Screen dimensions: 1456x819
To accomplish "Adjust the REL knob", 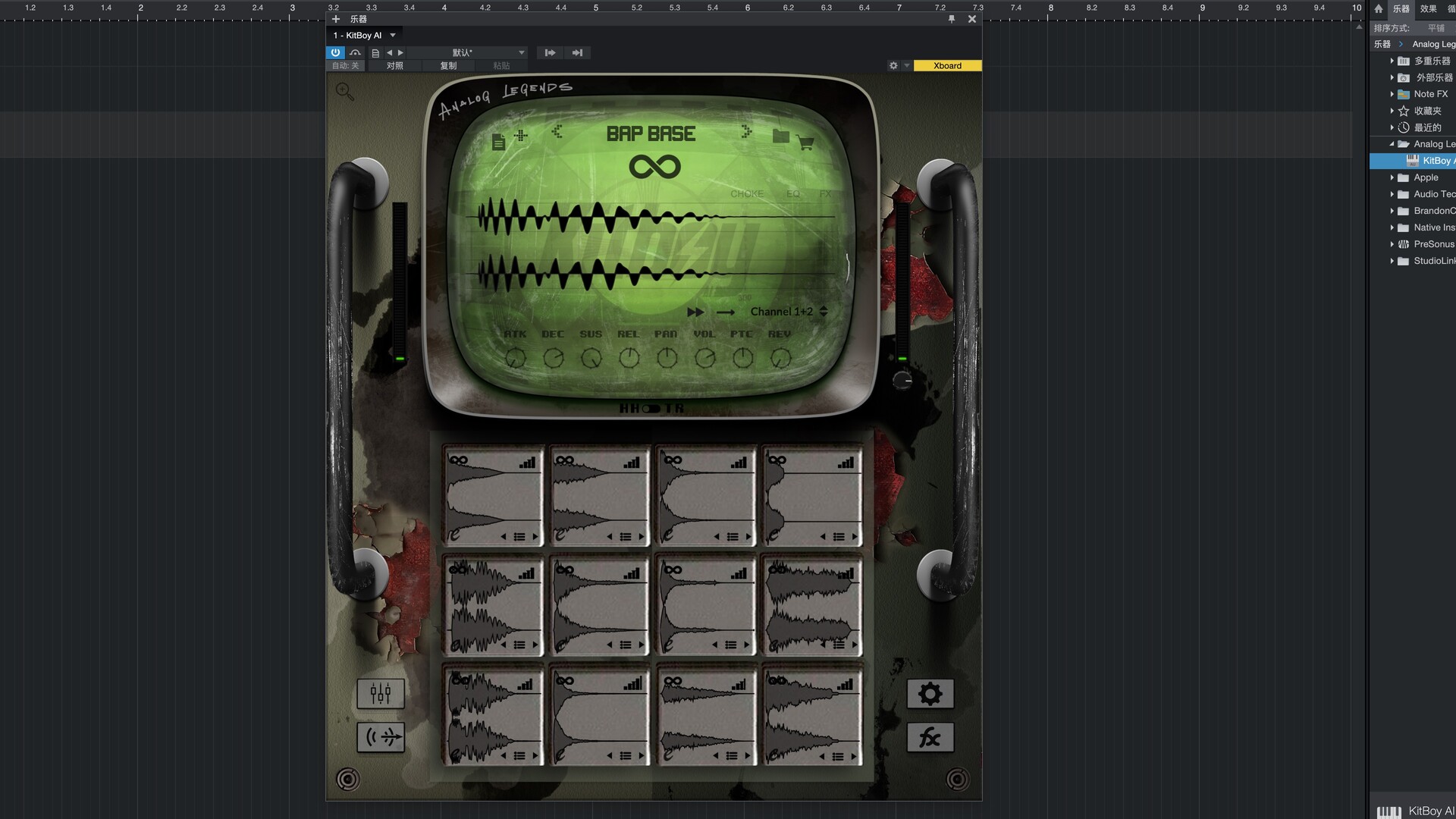I will [x=629, y=358].
